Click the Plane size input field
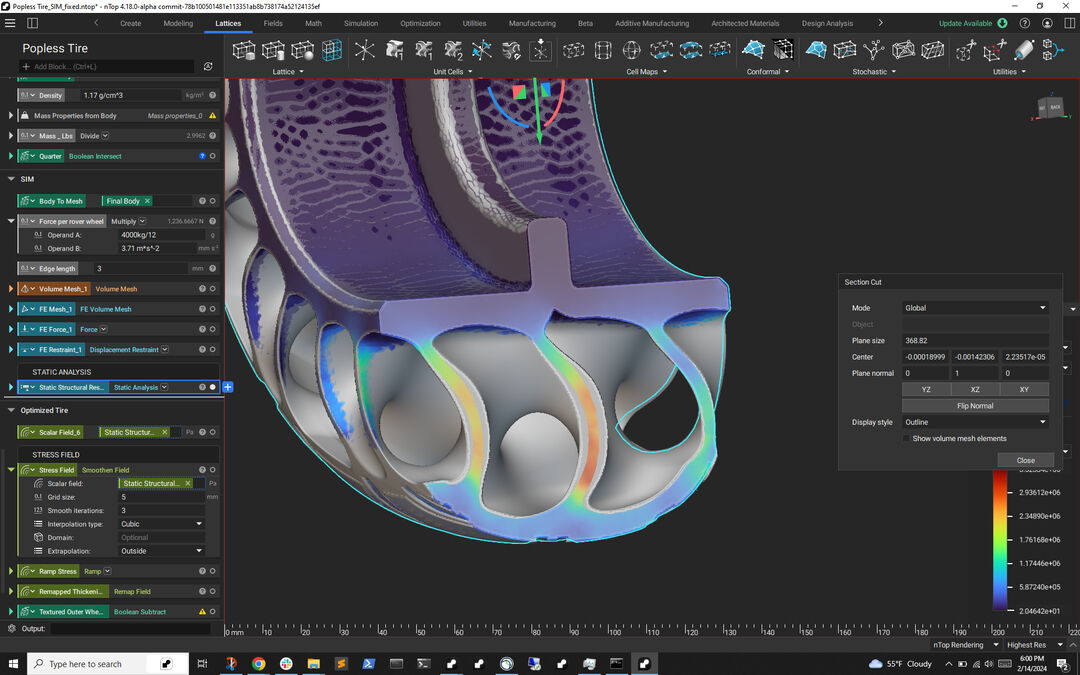Viewport: 1080px width, 675px height. (x=975, y=341)
